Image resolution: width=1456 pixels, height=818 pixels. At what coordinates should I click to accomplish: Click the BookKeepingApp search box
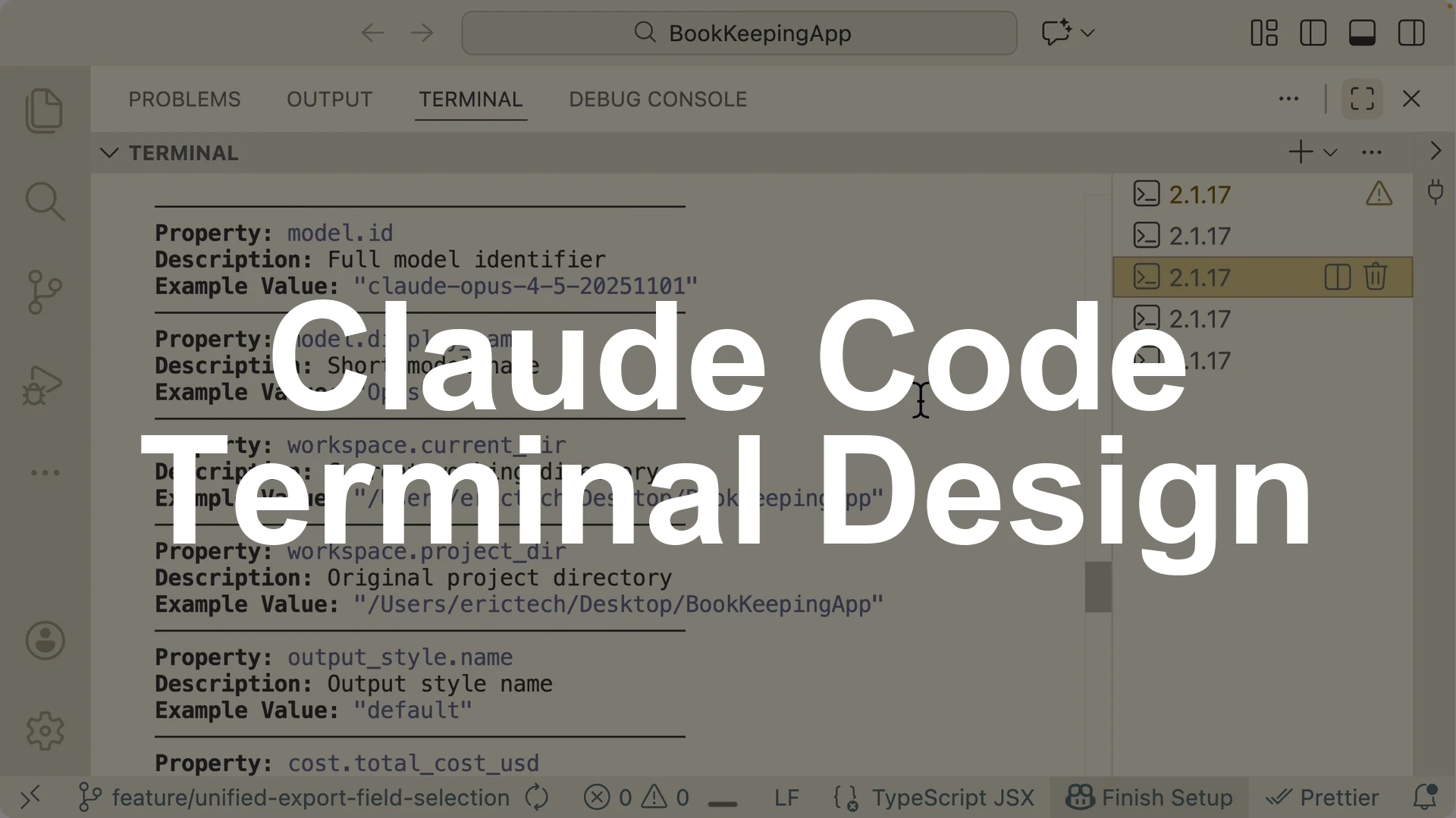point(739,33)
